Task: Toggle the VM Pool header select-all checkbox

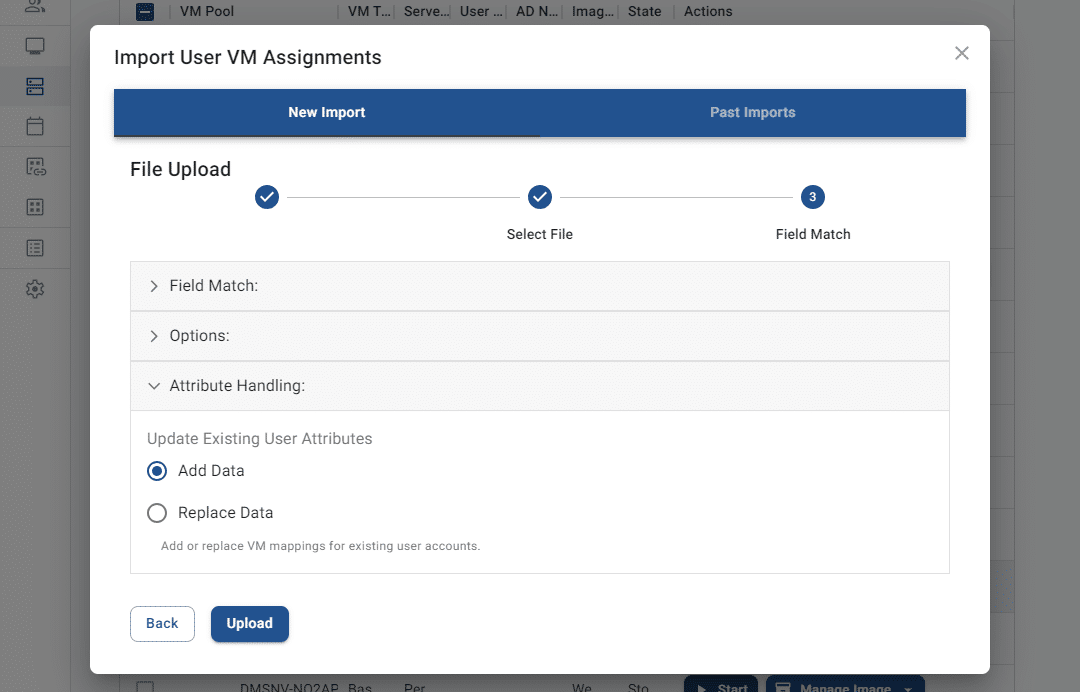Action: point(145,12)
